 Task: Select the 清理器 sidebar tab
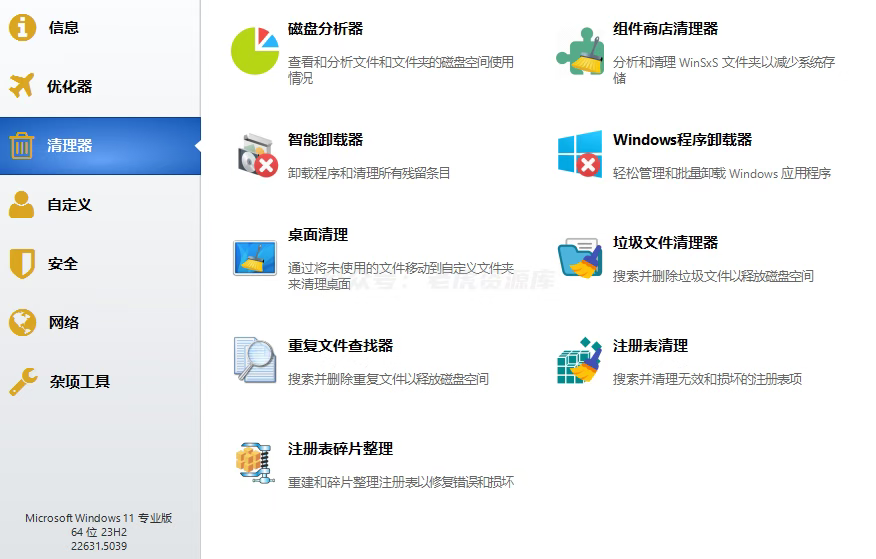69,146
